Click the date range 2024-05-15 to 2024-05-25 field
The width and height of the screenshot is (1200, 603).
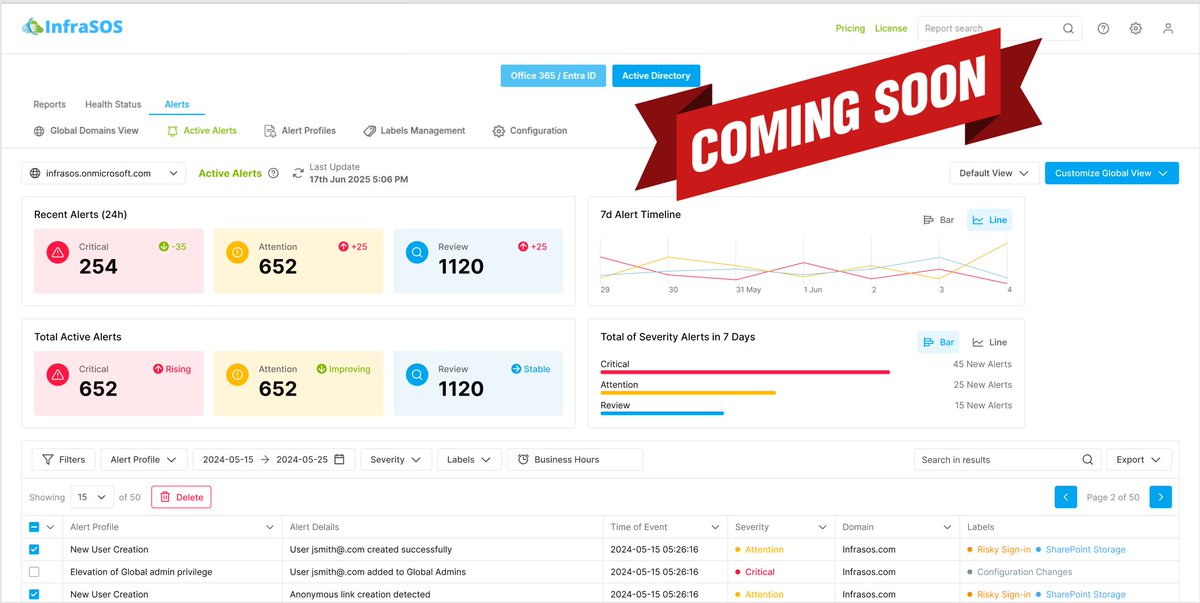(273, 460)
